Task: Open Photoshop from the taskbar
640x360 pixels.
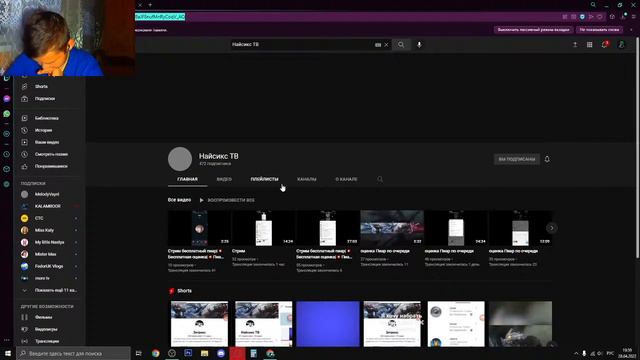Action: click(x=188, y=353)
